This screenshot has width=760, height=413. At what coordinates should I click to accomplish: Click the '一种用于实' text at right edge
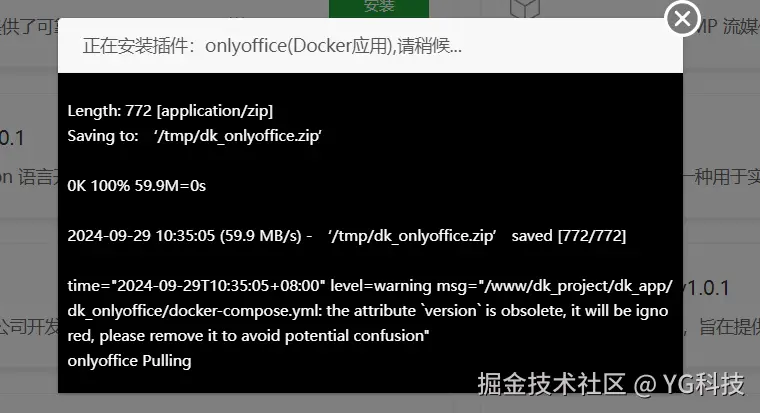(x=722, y=177)
